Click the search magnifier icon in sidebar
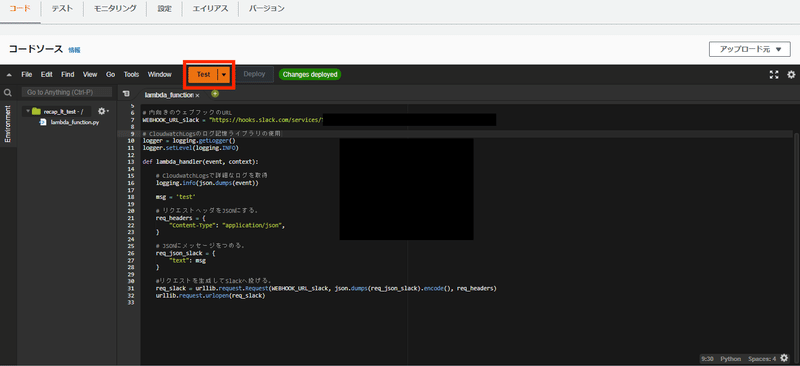Screen dimensions: 800x366 click(8, 93)
